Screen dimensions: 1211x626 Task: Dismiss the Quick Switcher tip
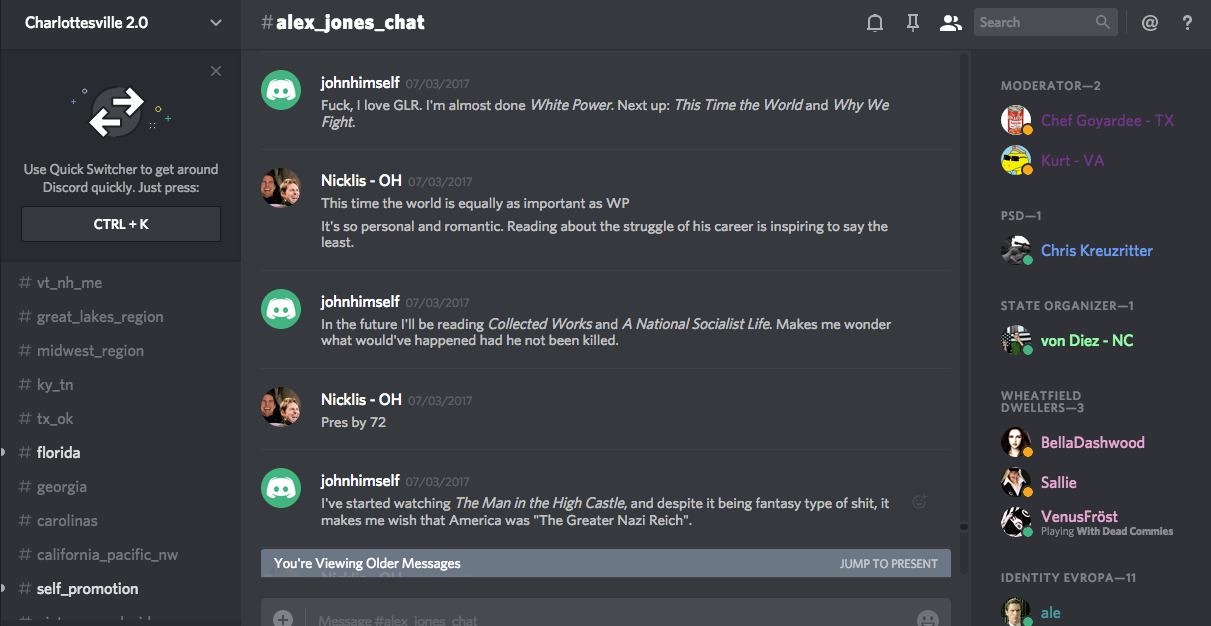(216, 71)
